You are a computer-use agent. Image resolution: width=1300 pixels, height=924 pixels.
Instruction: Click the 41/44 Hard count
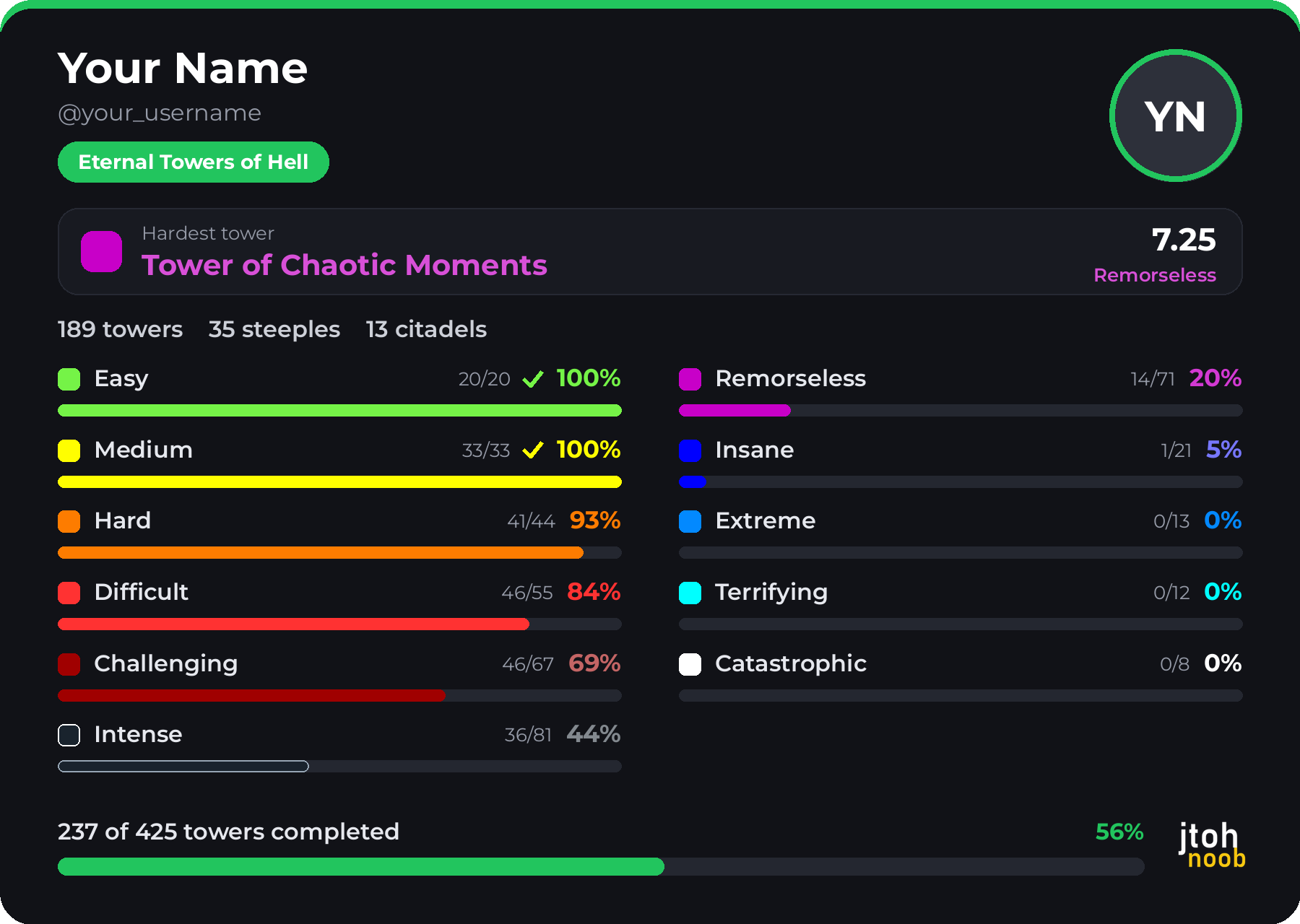coord(531,521)
